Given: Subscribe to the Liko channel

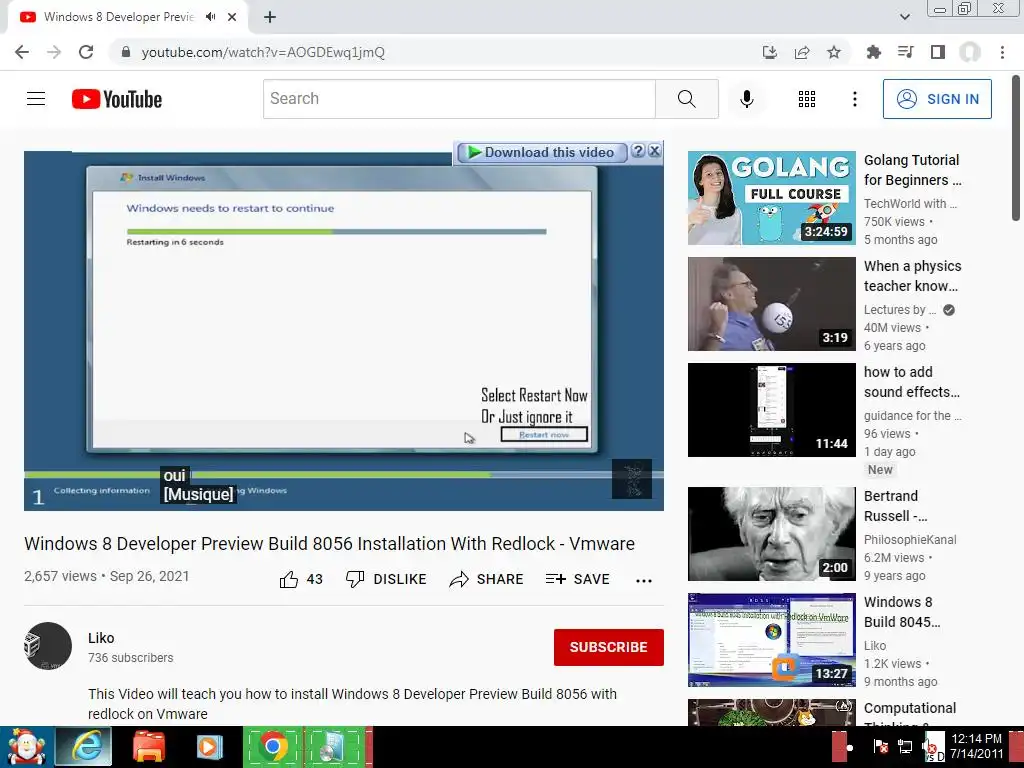Looking at the screenshot, I should coord(609,647).
